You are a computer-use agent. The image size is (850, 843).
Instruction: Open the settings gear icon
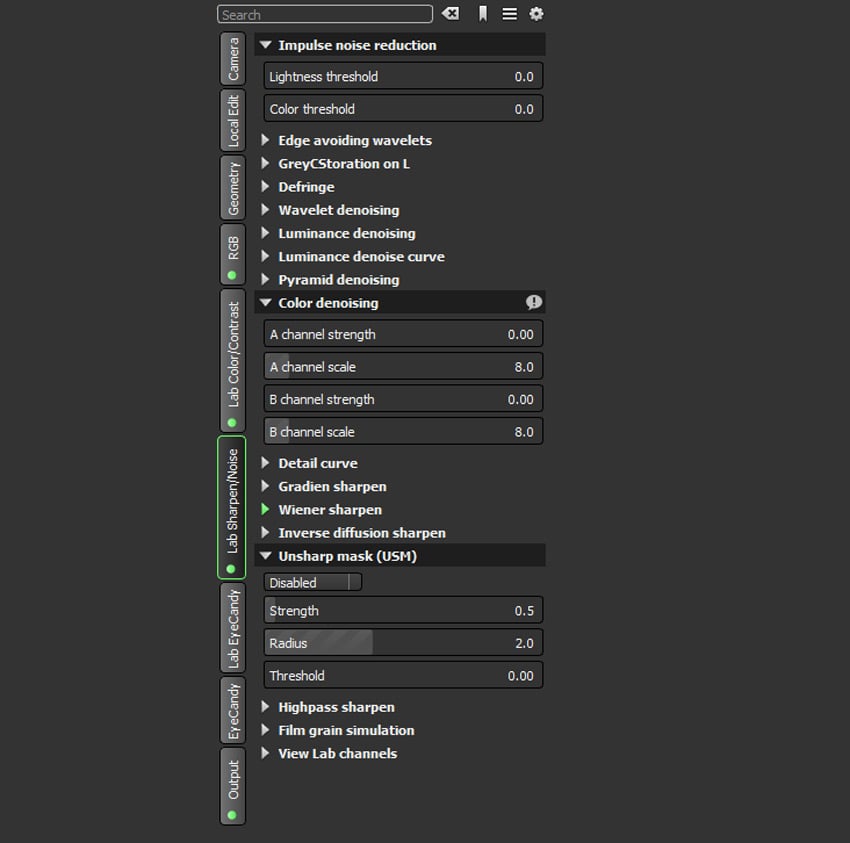(536, 14)
